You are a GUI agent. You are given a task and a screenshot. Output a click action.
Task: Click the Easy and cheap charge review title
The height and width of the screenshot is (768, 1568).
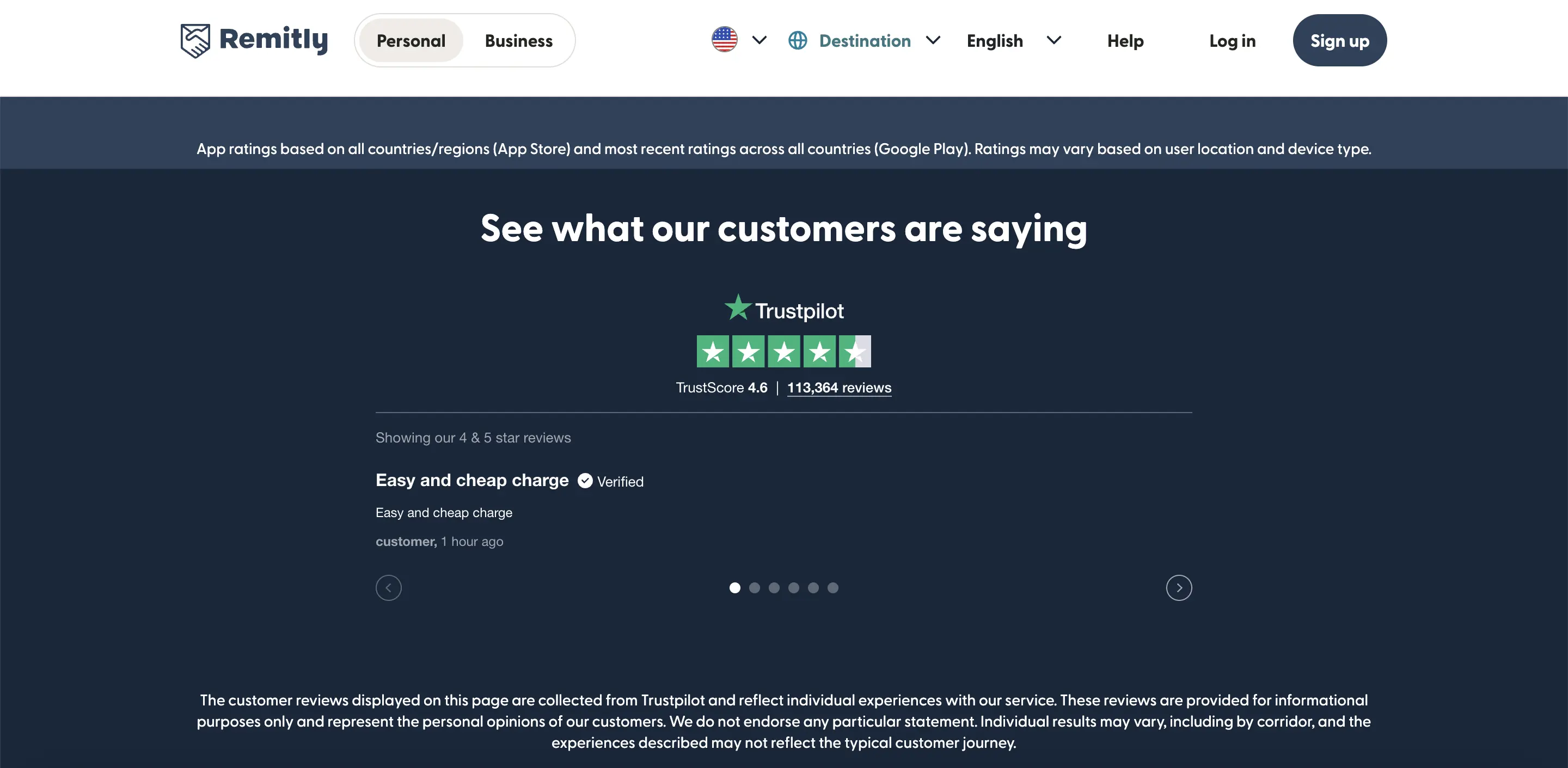pyautogui.click(x=471, y=480)
